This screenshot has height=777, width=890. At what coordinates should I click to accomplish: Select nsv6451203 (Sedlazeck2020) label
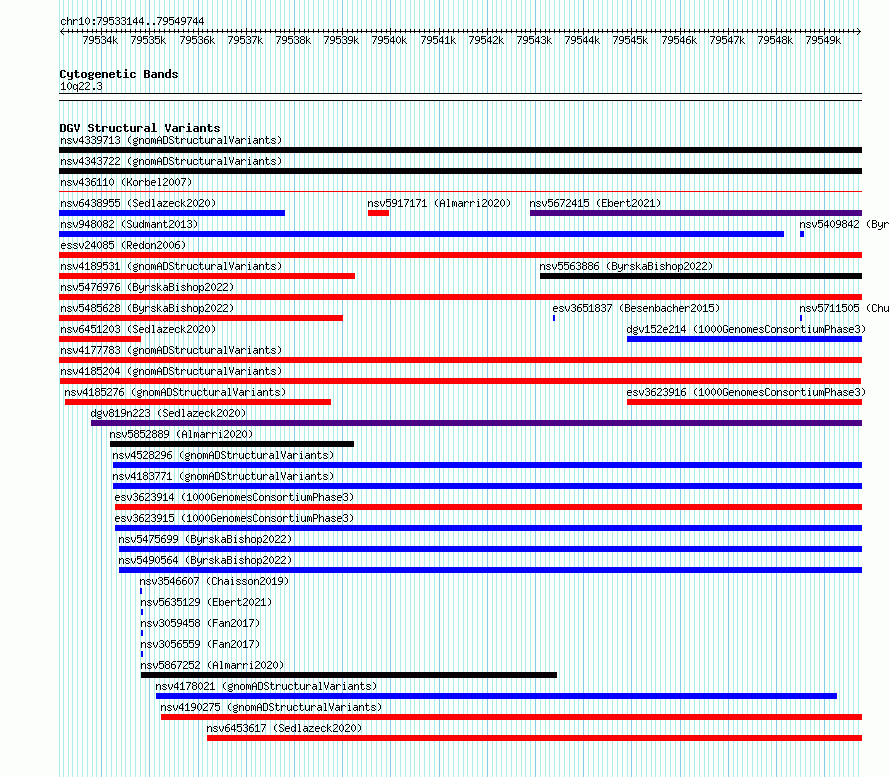(x=138, y=329)
